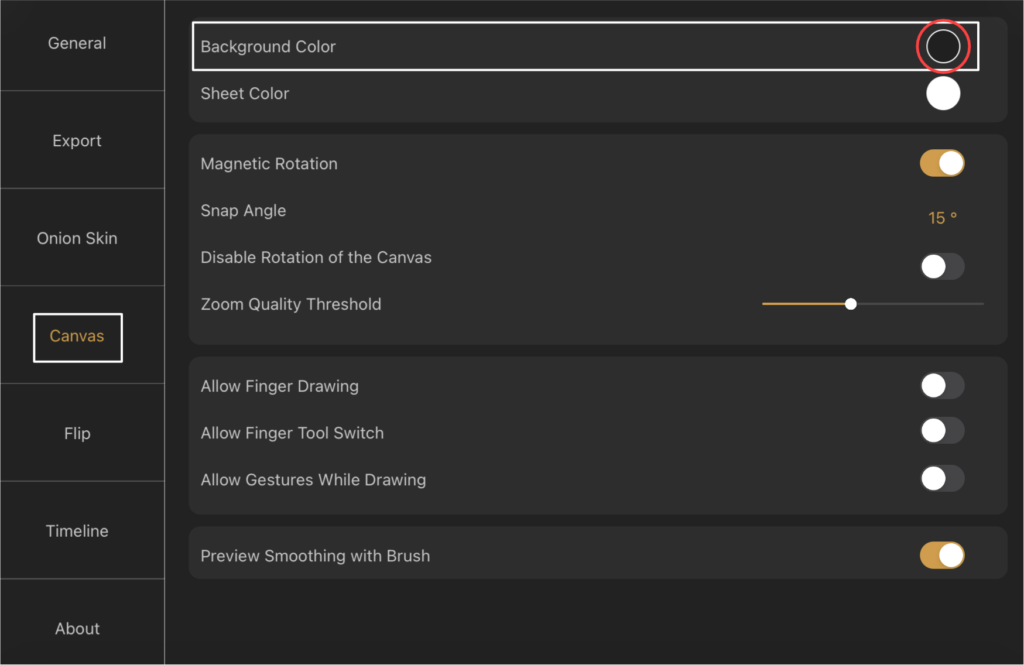
Task: Open the Timeline settings tab
Action: (x=77, y=531)
